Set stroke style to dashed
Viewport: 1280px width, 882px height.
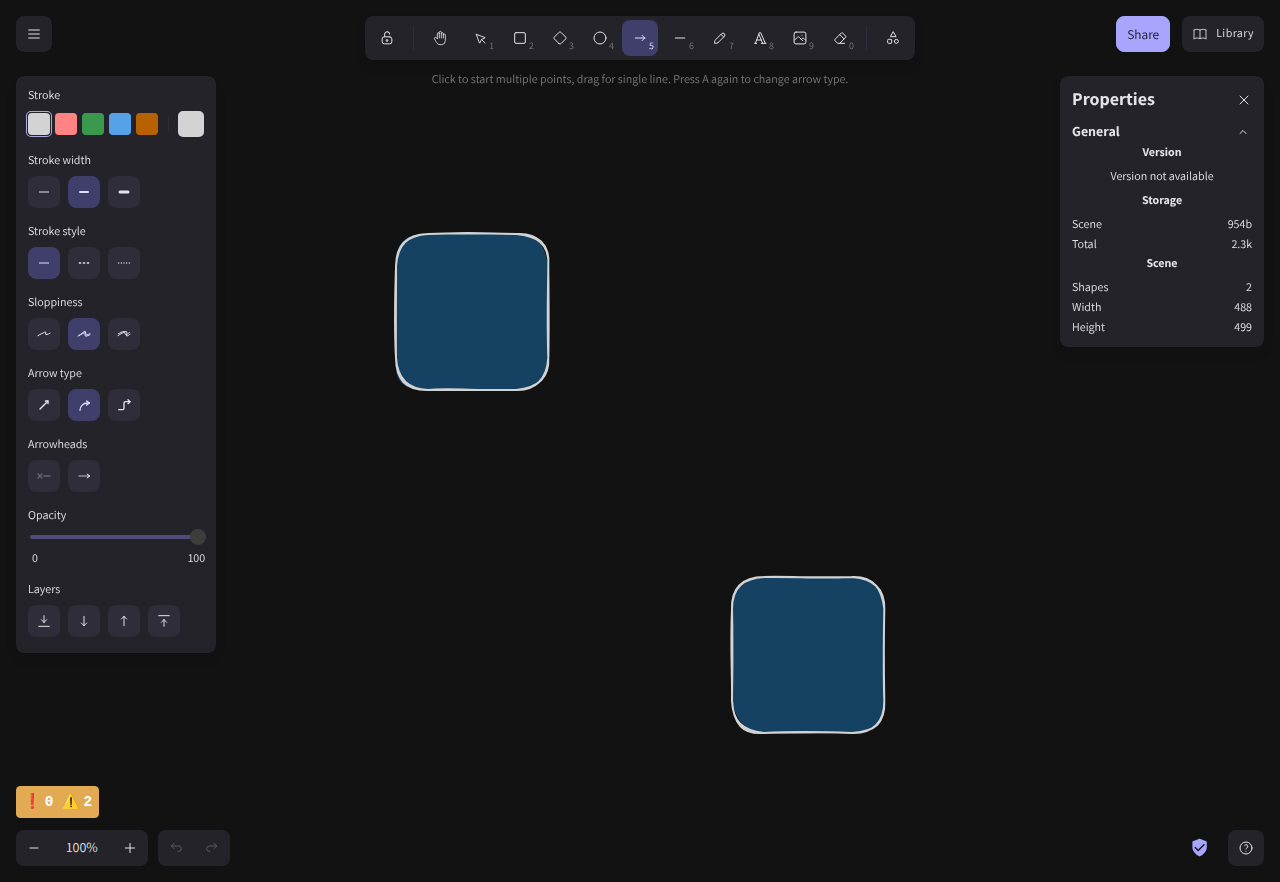click(x=84, y=263)
